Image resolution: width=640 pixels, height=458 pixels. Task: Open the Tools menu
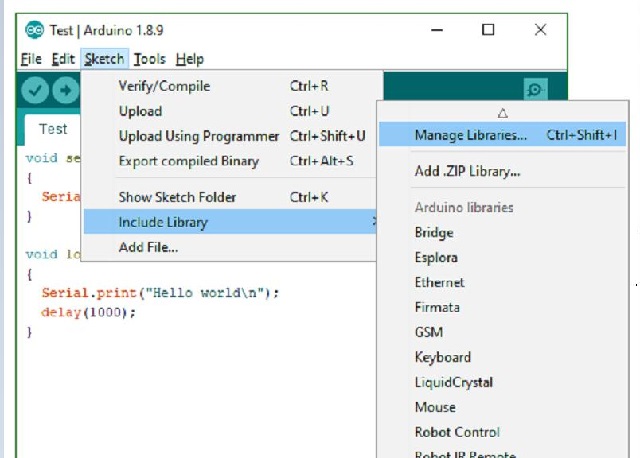coord(150,59)
